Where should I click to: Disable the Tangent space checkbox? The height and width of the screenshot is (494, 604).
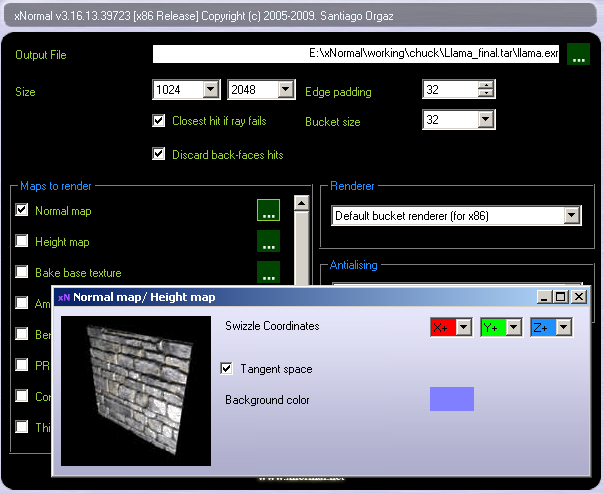point(227,369)
